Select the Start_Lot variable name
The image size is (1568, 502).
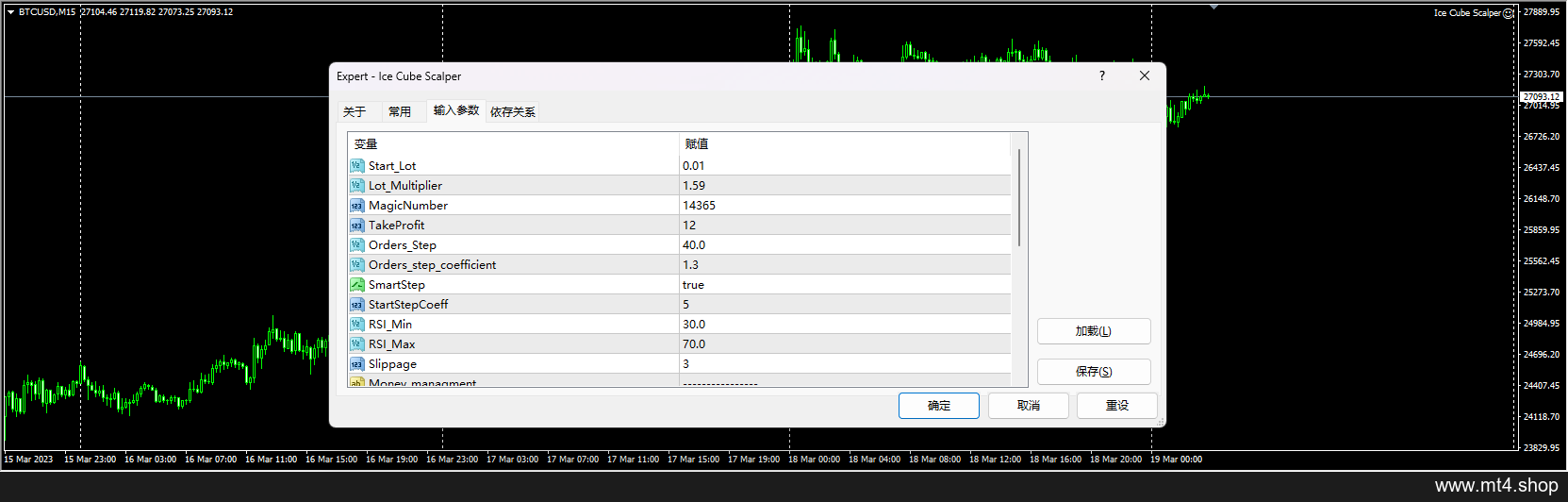point(392,166)
